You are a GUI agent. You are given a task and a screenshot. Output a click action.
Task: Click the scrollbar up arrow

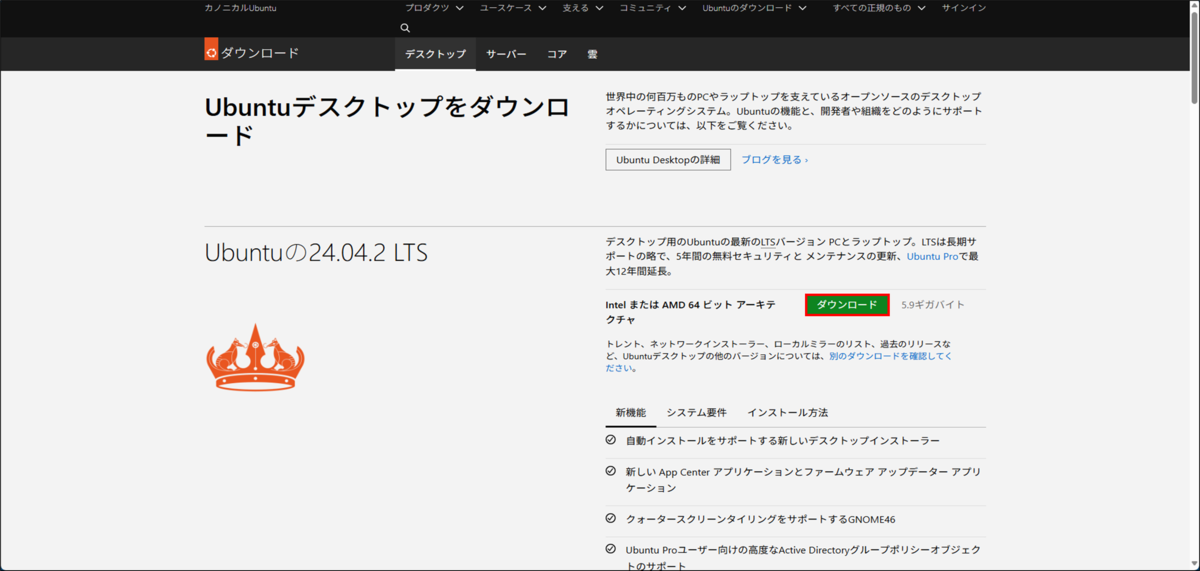(1194, 5)
